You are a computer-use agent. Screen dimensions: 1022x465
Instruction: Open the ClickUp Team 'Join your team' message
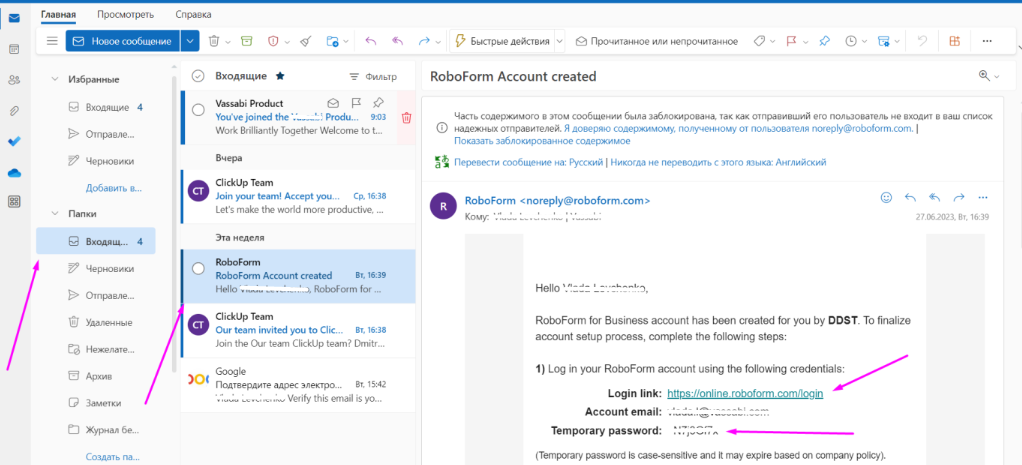(298, 196)
